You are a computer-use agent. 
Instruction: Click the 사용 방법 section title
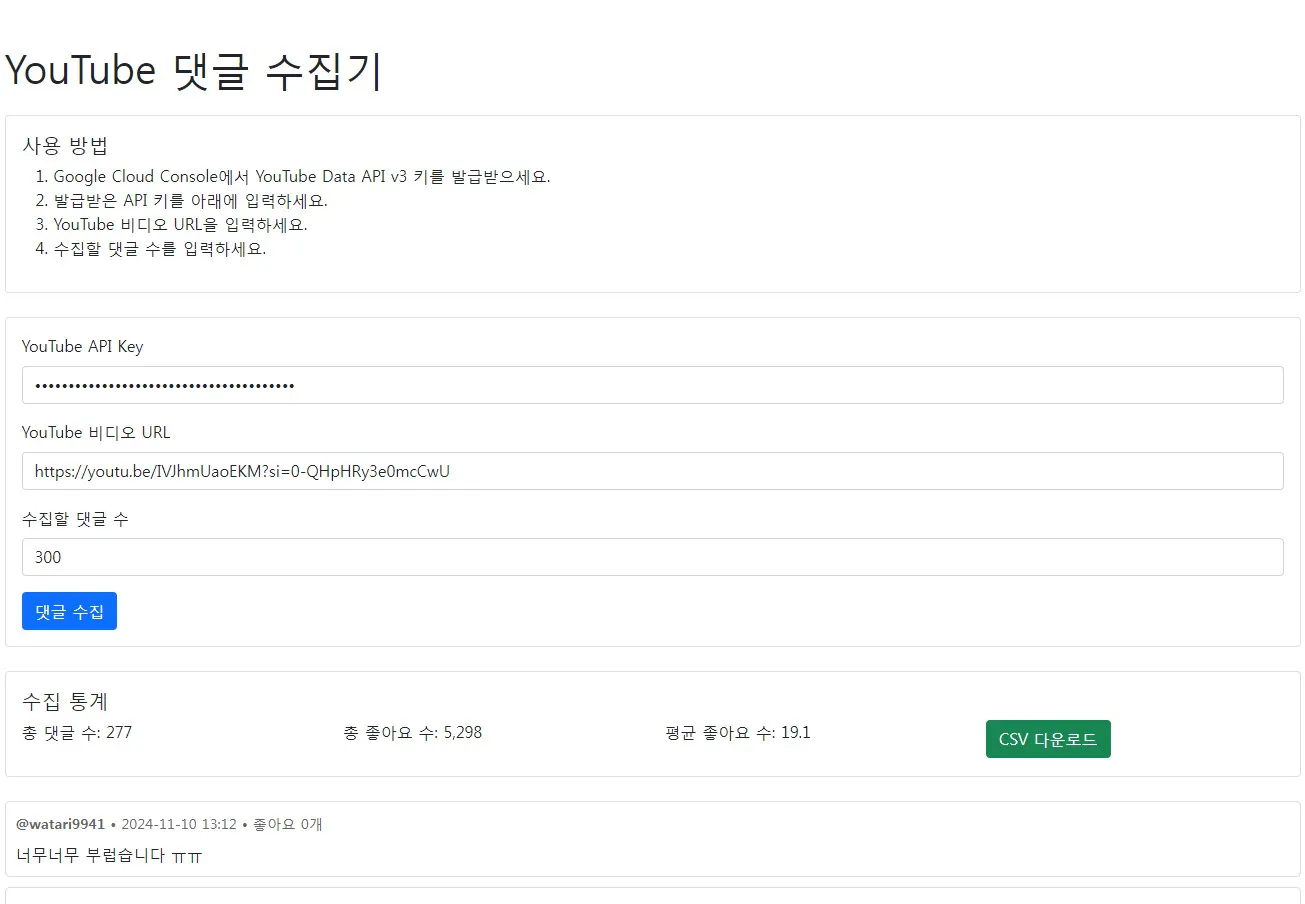65,145
